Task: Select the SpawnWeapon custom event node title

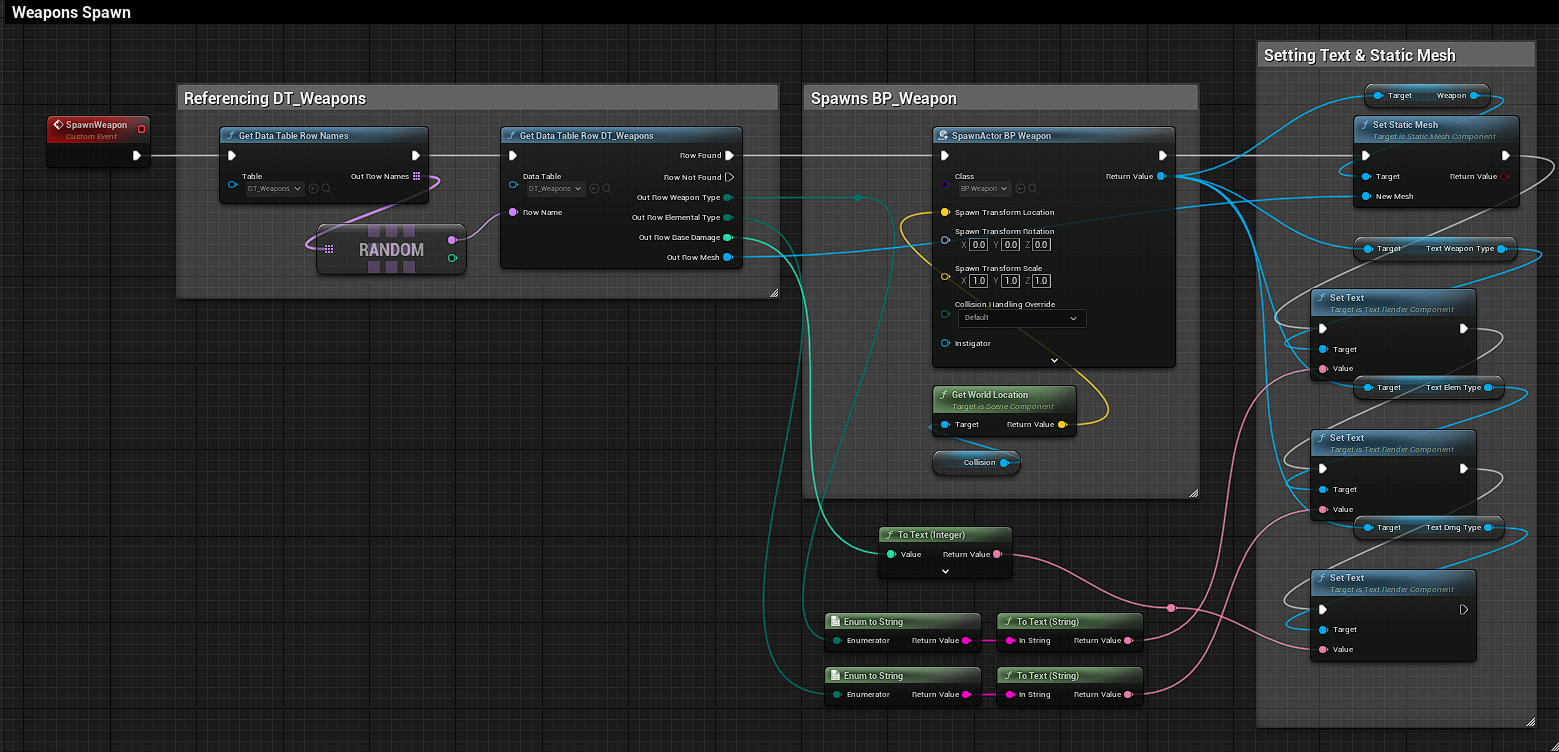Action: pos(96,125)
